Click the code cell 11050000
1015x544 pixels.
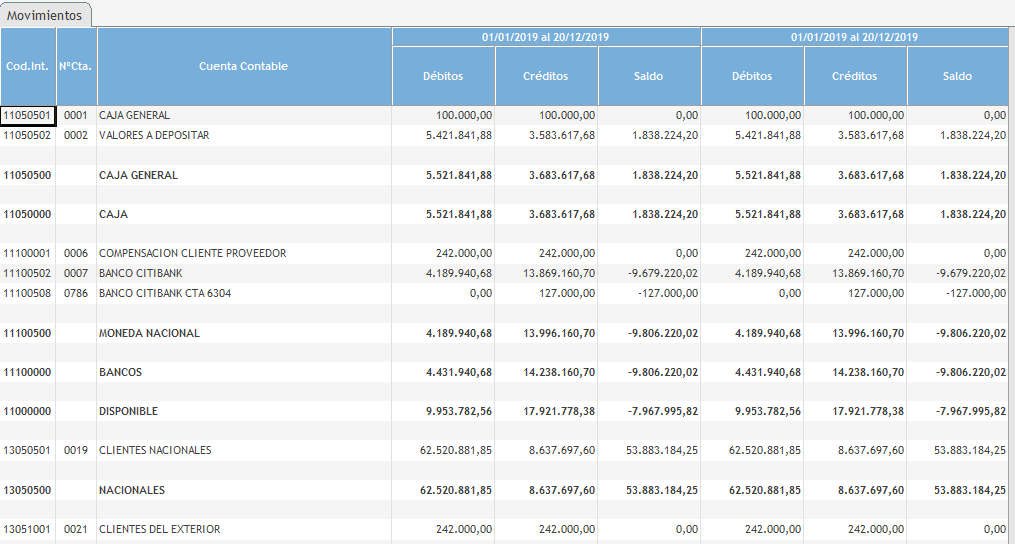pos(28,214)
